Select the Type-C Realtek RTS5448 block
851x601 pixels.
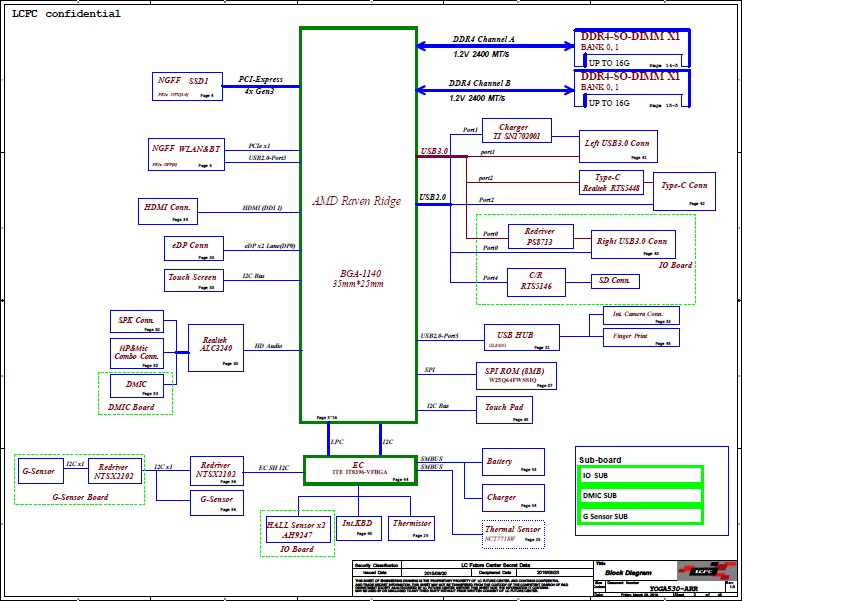pos(612,183)
